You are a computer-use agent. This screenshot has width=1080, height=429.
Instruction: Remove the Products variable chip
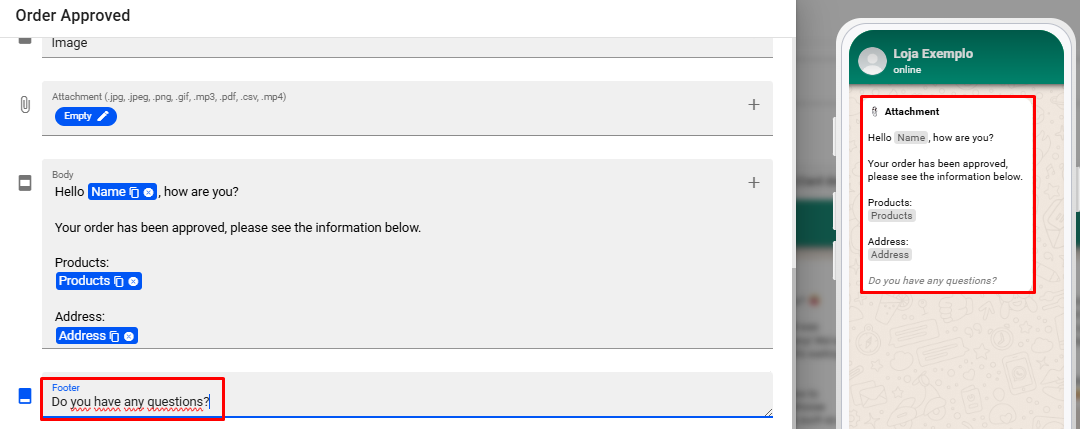pos(133,282)
